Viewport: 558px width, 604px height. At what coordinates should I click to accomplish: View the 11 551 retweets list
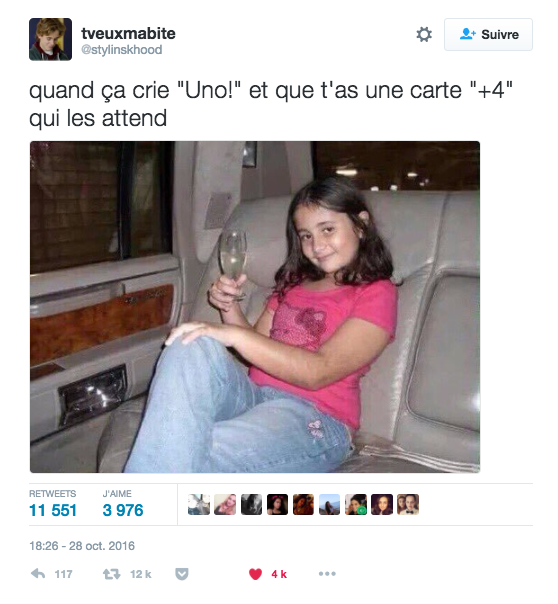coord(53,510)
